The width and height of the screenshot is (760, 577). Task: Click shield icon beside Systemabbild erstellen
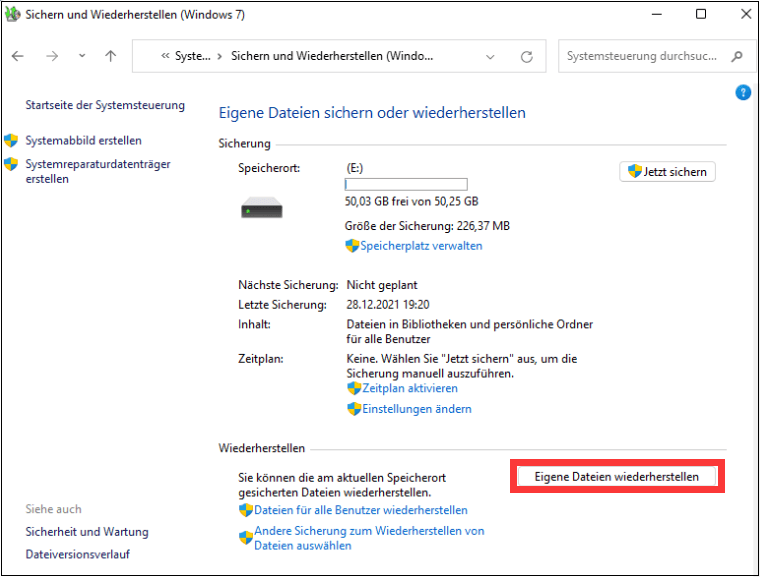[11, 141]
